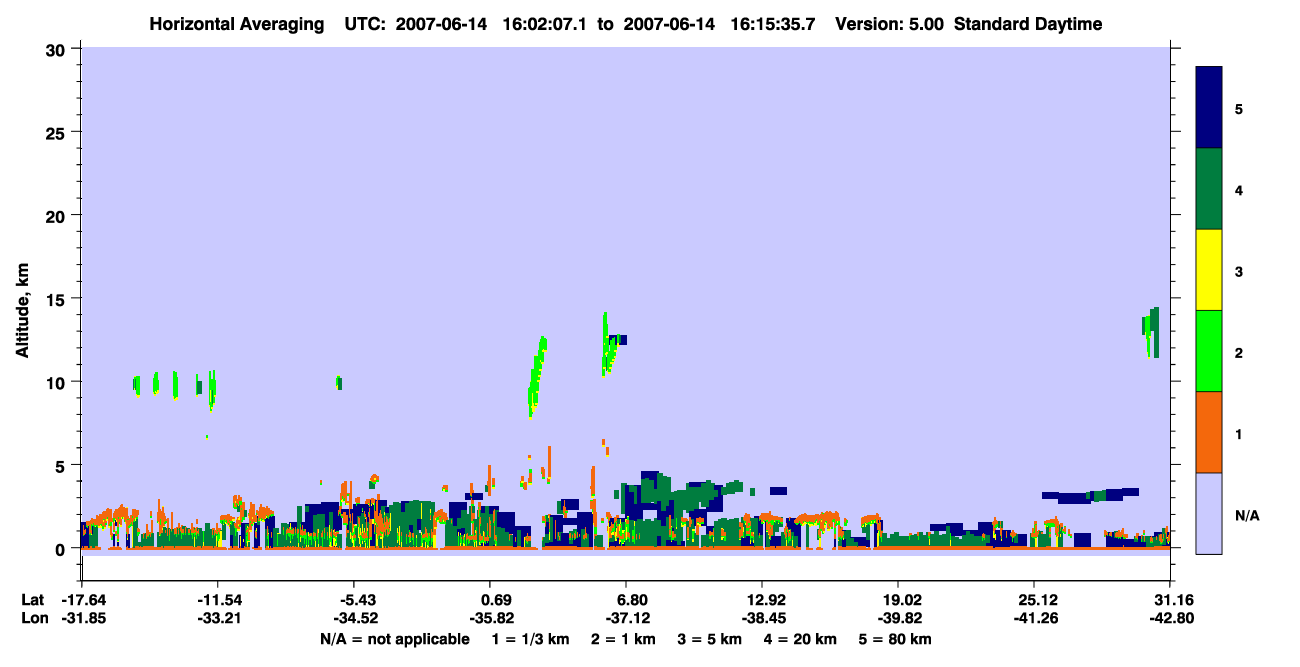
Task: Click the bright green level 2 color swatch
Action: coord(1209,351)
